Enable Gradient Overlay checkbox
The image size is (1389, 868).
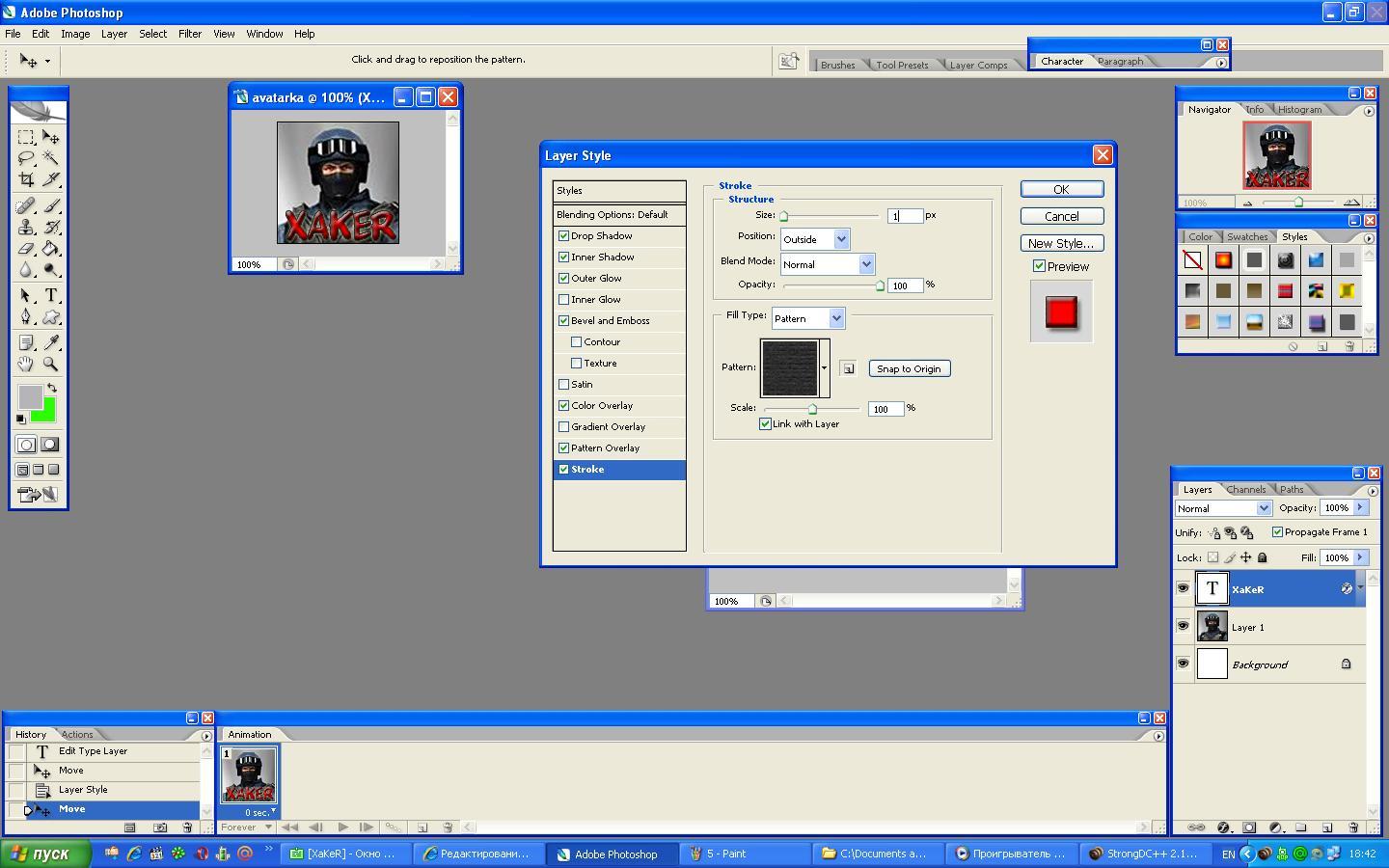[x=563, y=426]
